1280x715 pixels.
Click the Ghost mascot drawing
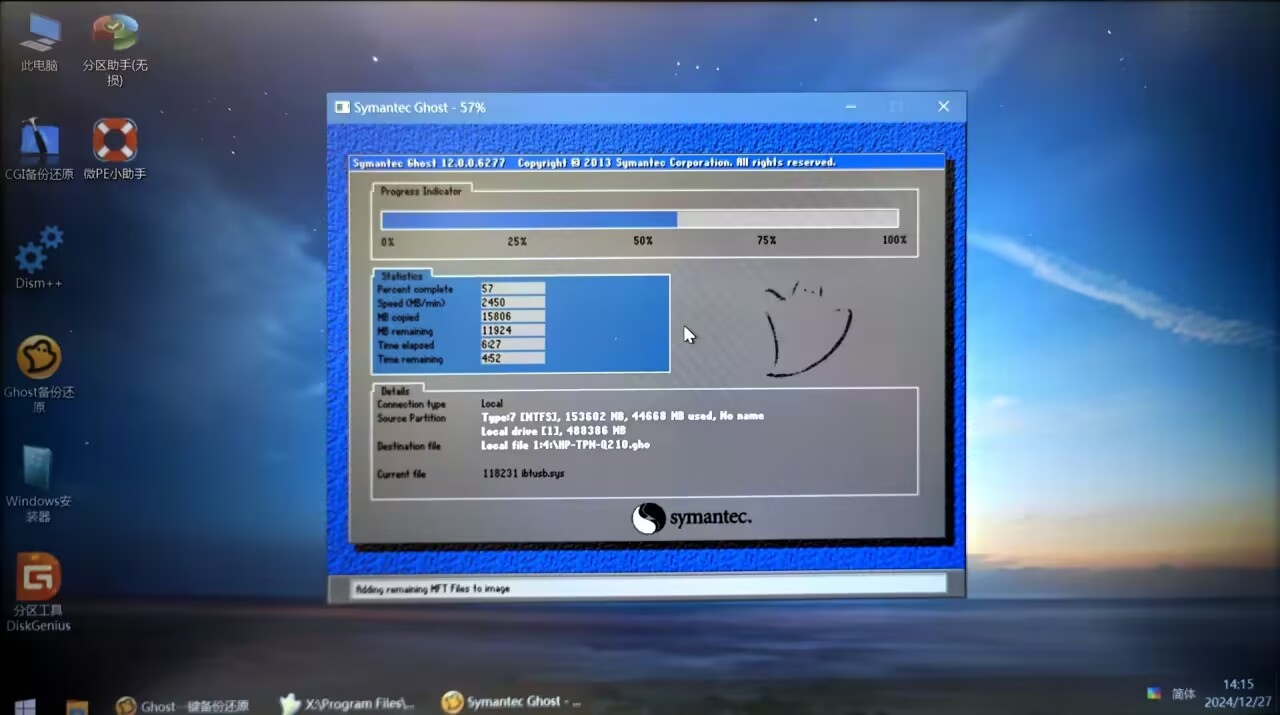click(x=807, y=329)
